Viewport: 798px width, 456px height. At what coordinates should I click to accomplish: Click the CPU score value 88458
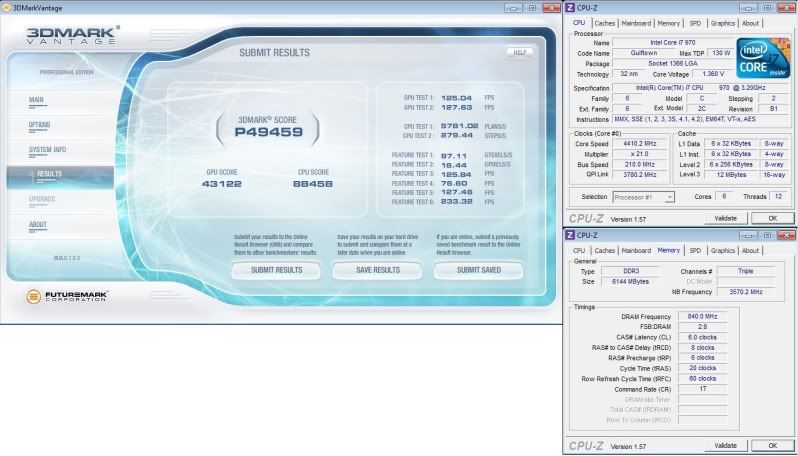coord(313,184)
